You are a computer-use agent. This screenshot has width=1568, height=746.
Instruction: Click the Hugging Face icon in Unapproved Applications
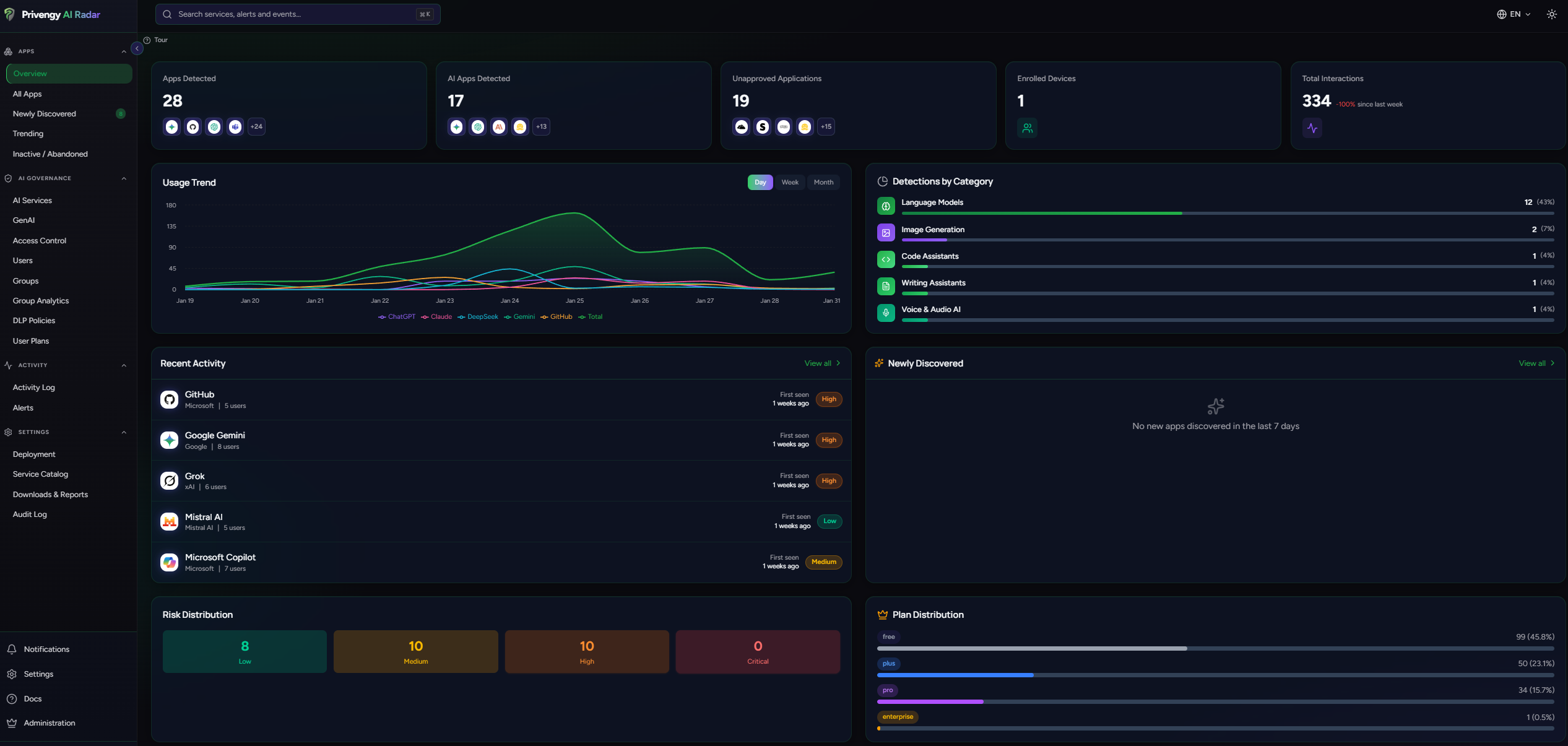[804, 126]
